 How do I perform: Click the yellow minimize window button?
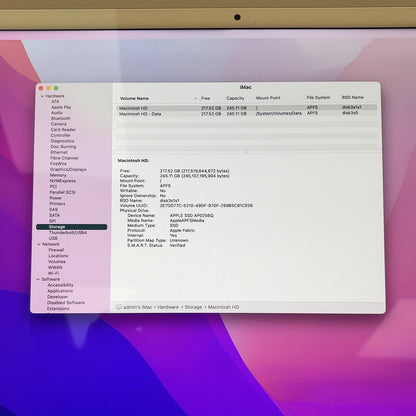click(48, 88)
